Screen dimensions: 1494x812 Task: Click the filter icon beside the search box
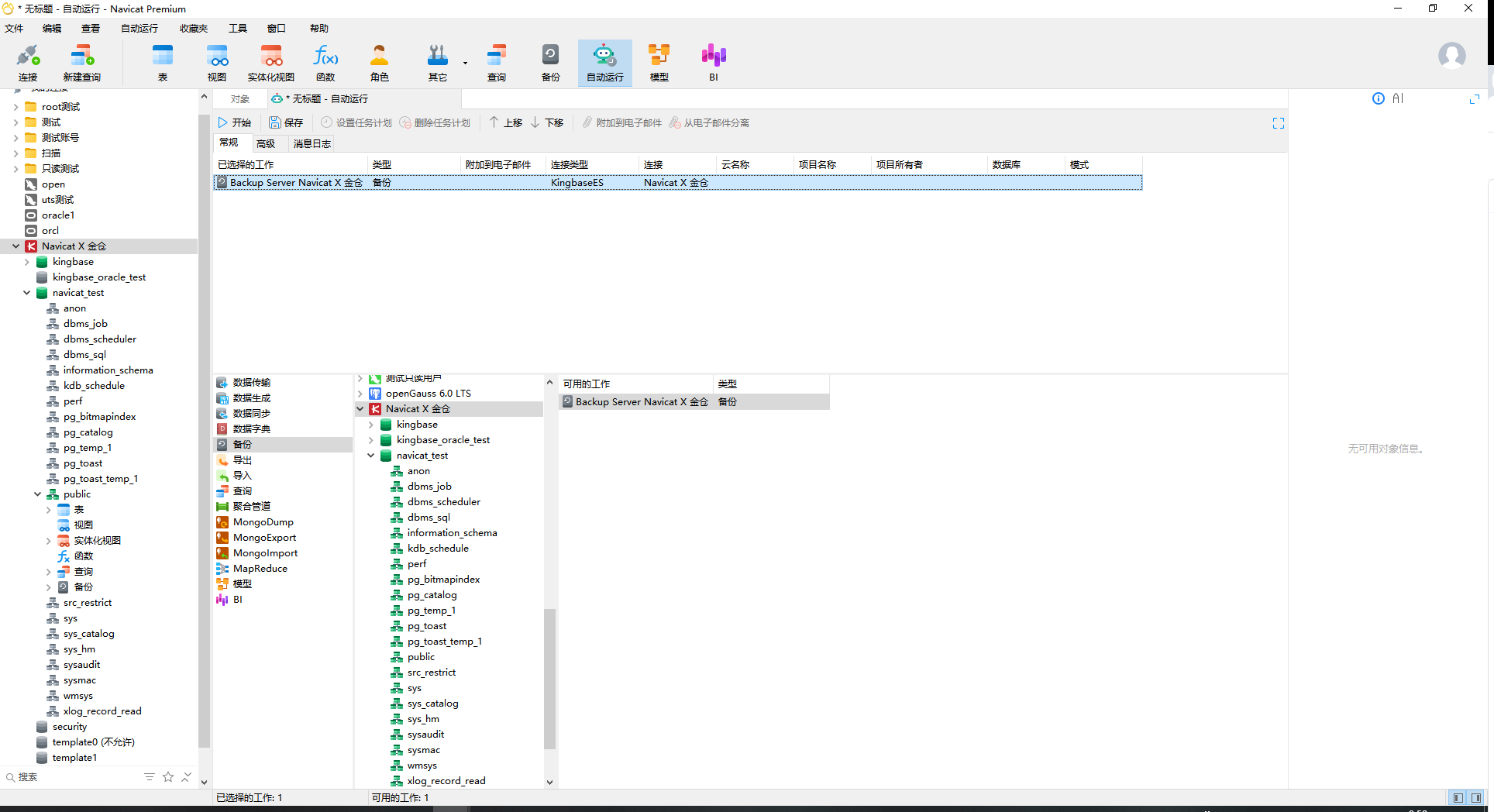point(150,777)
